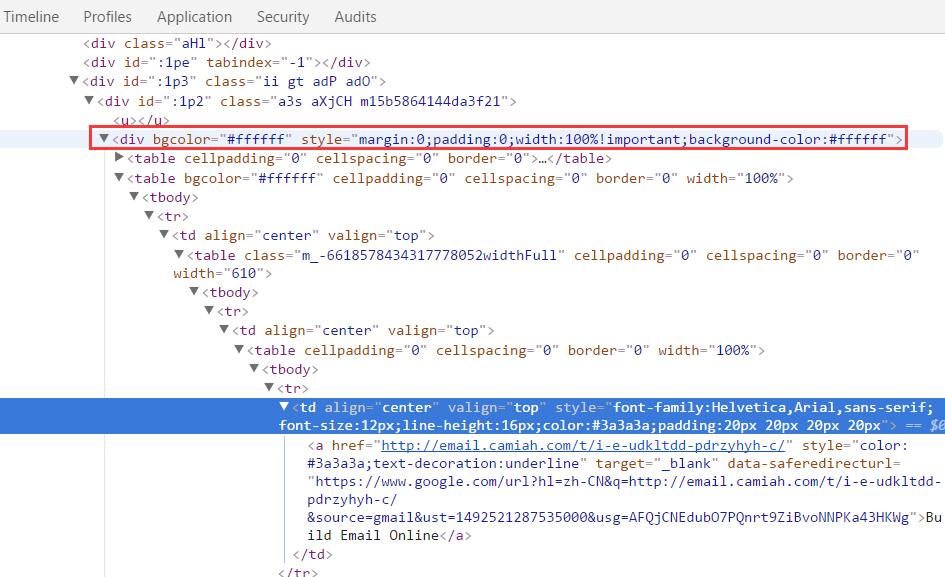Open the Audits tab
Screen dimensions: 945x577
coord(355,17)
